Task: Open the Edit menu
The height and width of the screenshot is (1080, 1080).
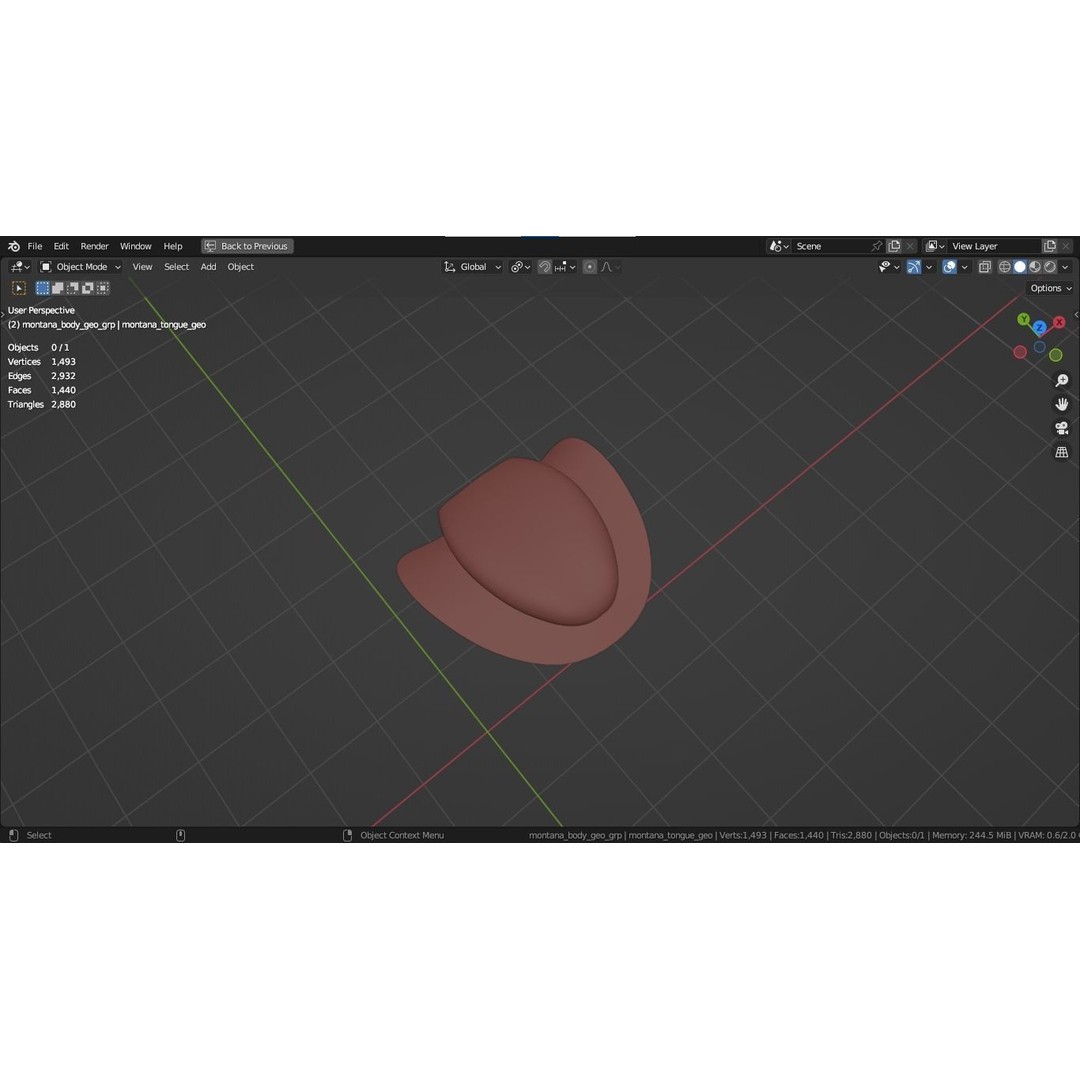Action: pos(61,246)
